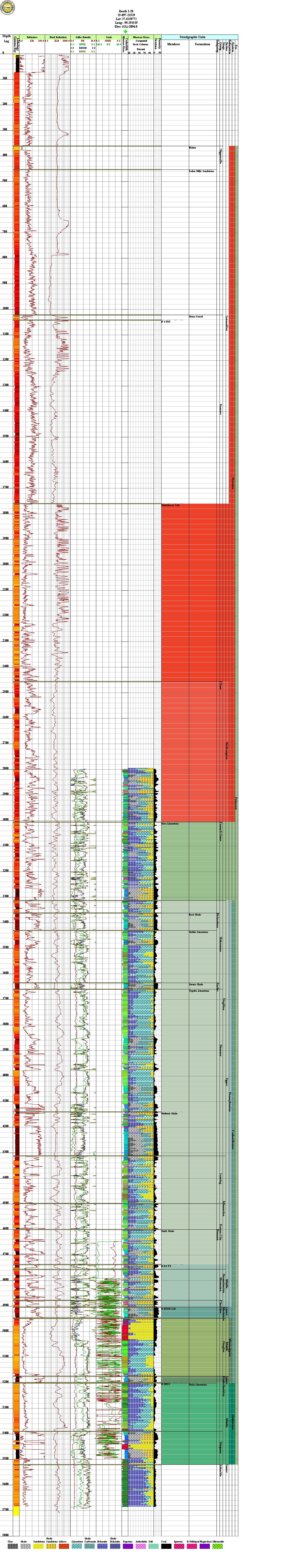
Task: Click the circular survey logo at top-left
Action: pos(7,8)
